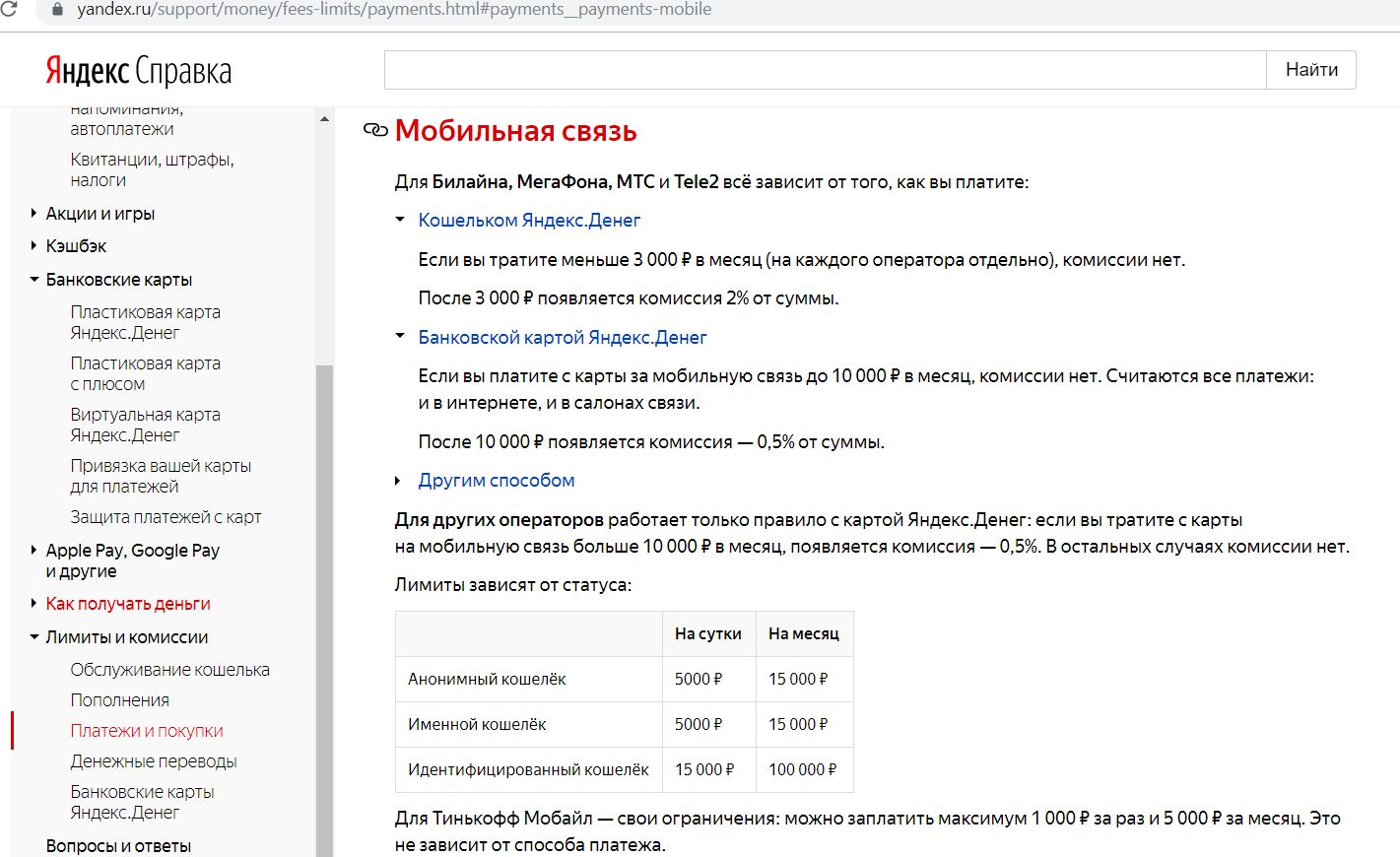Viewport: 1400px width, 857px height.
Task: Open Банковские карты section in sidebar
Action: click(119, 280)
